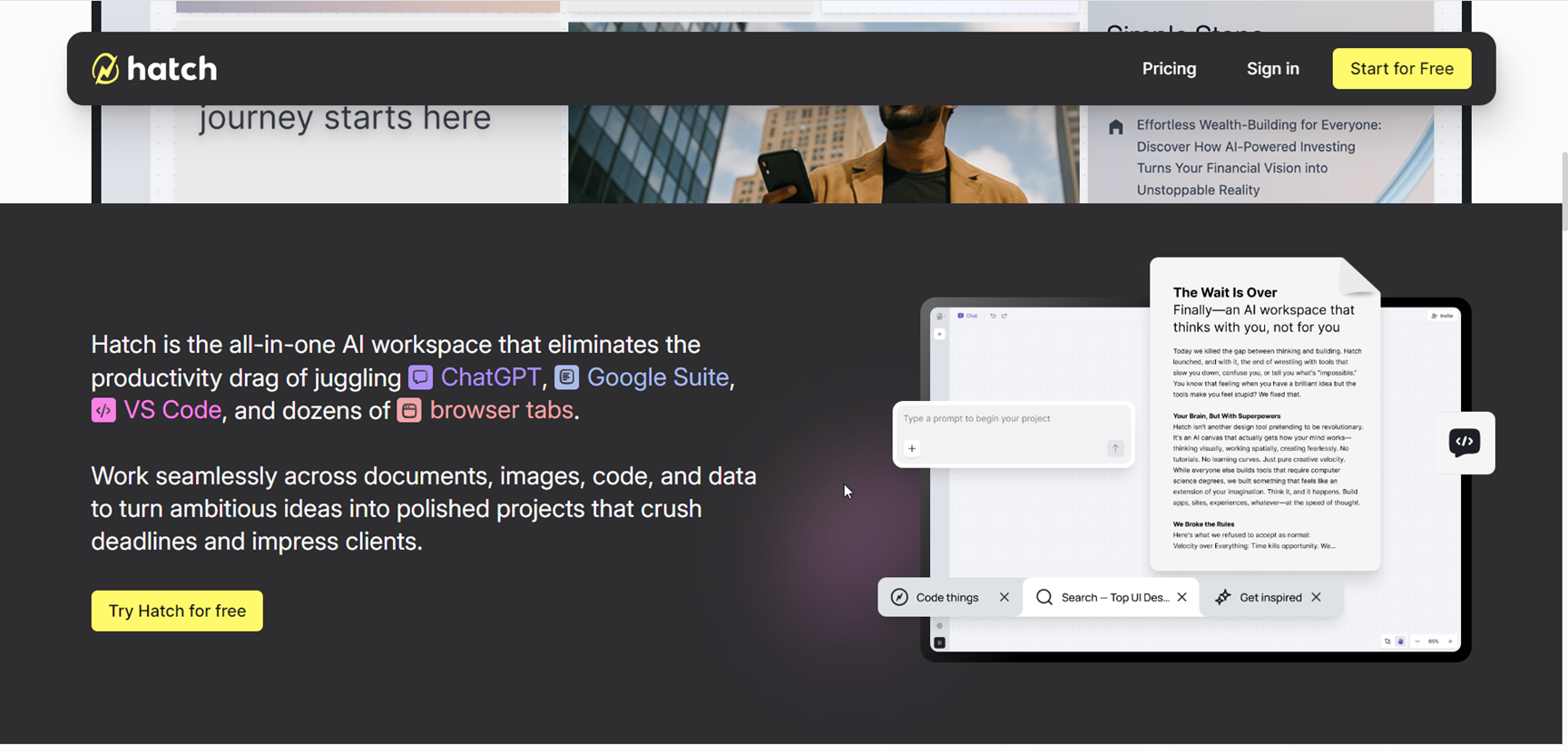Click the Google Suite document icon
Screen dimensions: 1568x753
[566, 377]
